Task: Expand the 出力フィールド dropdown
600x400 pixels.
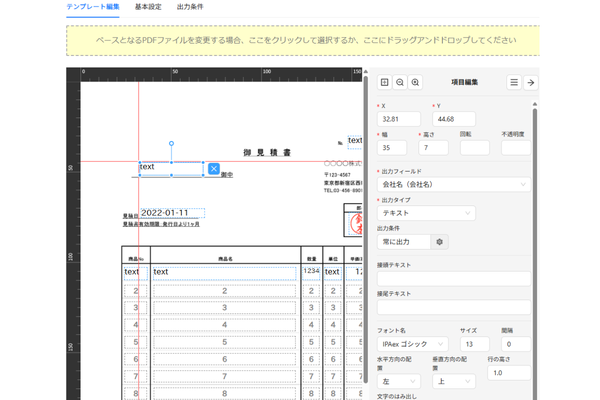Action: point(453,184)
